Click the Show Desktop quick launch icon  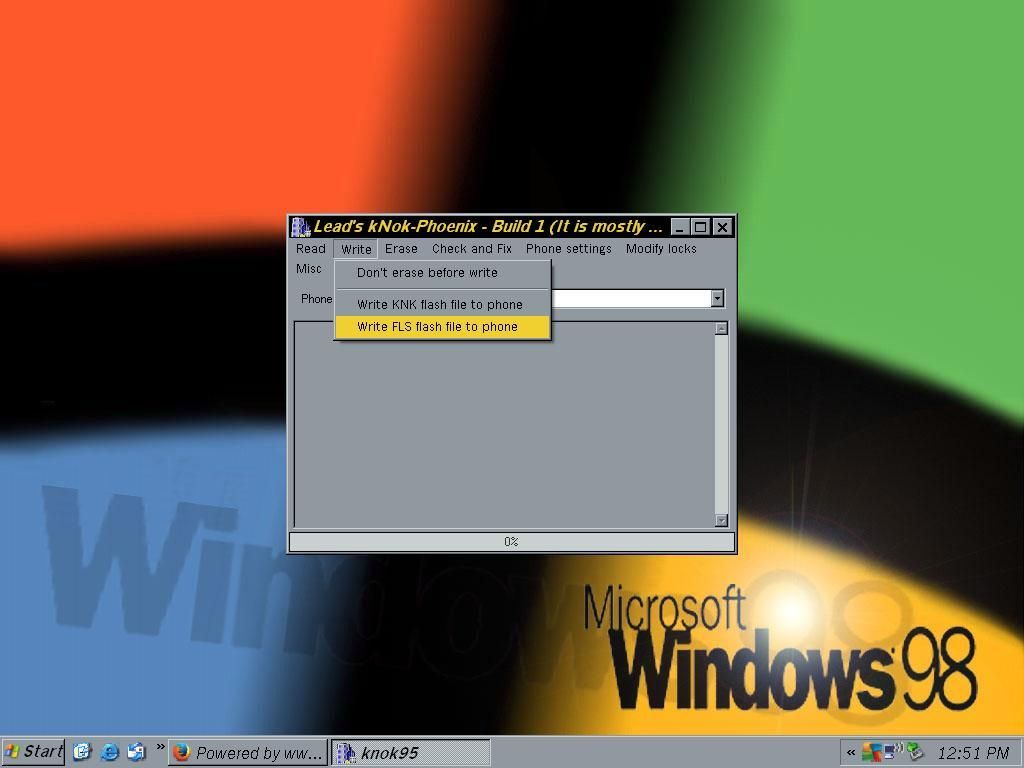pos(82,752)
